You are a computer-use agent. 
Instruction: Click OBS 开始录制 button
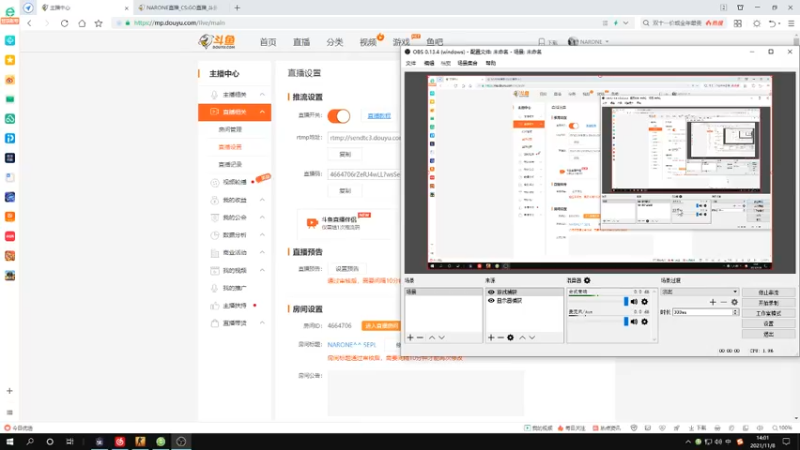click(768, 303)
